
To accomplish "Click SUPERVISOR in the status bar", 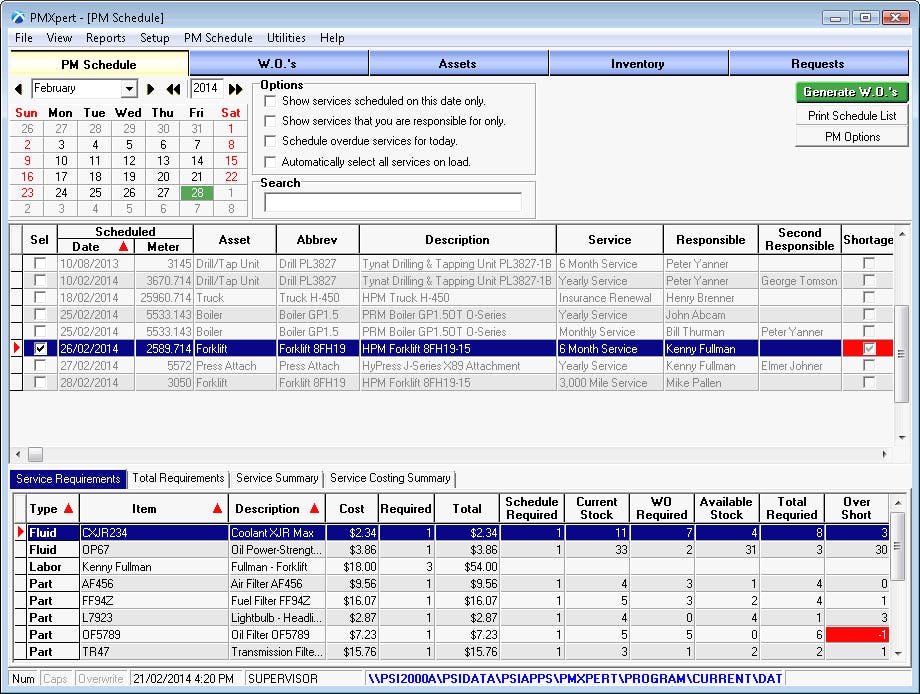I will (283, 679).
